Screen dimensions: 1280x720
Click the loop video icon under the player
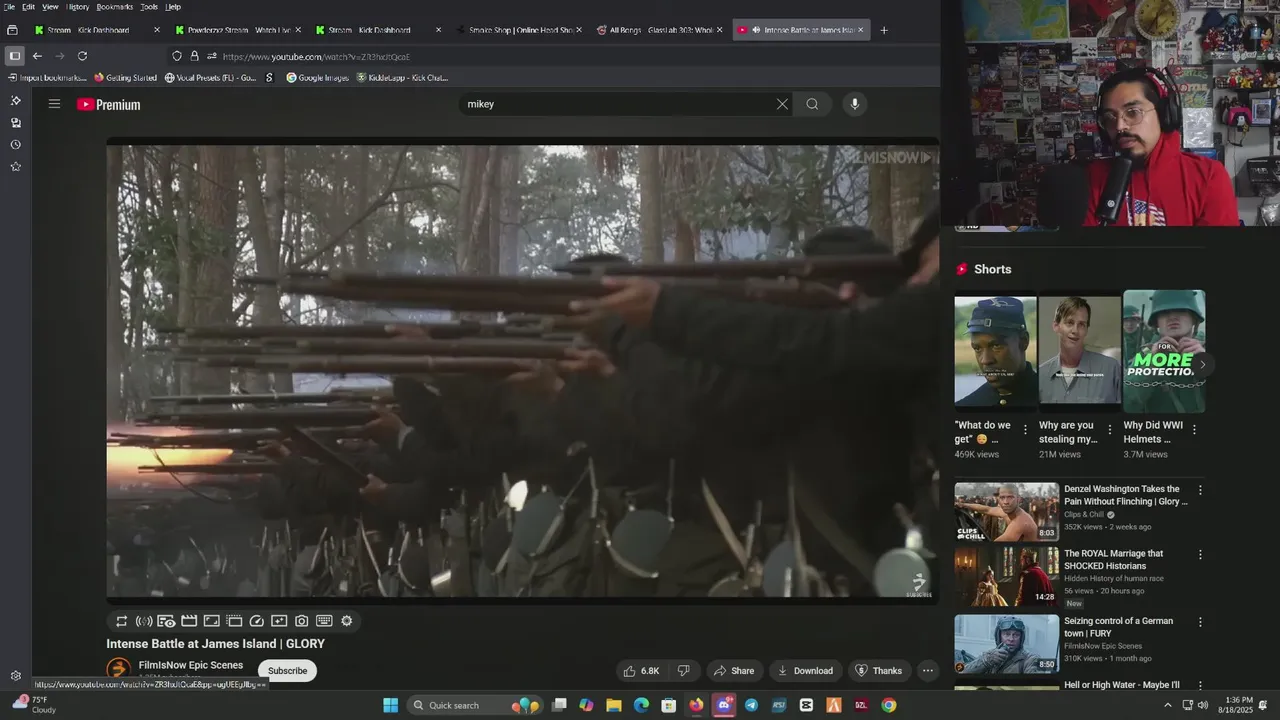pos(121,621)
